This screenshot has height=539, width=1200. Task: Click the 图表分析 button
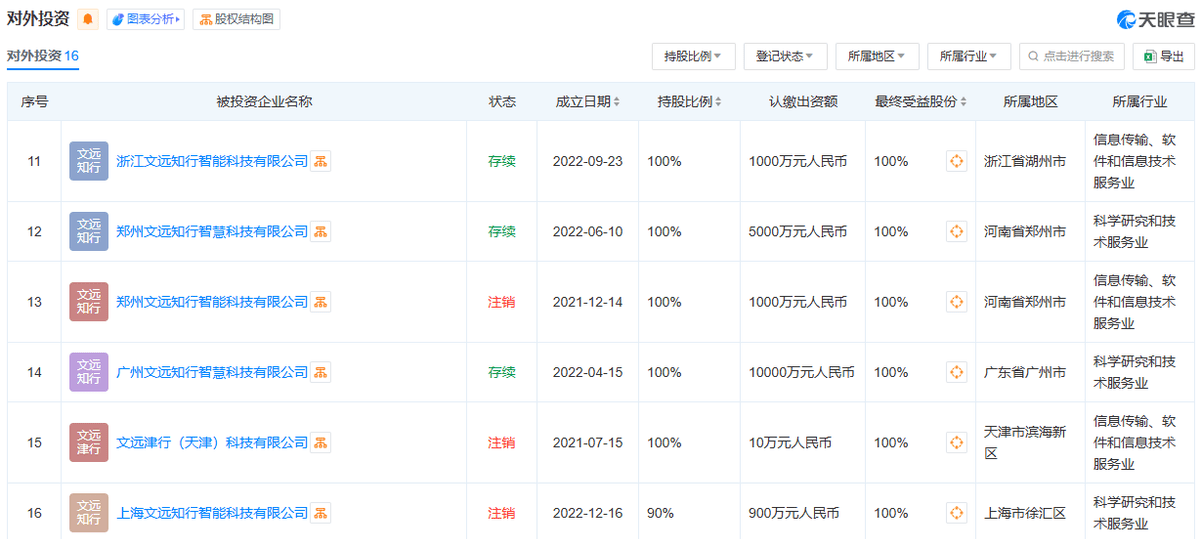pos(146,19)
